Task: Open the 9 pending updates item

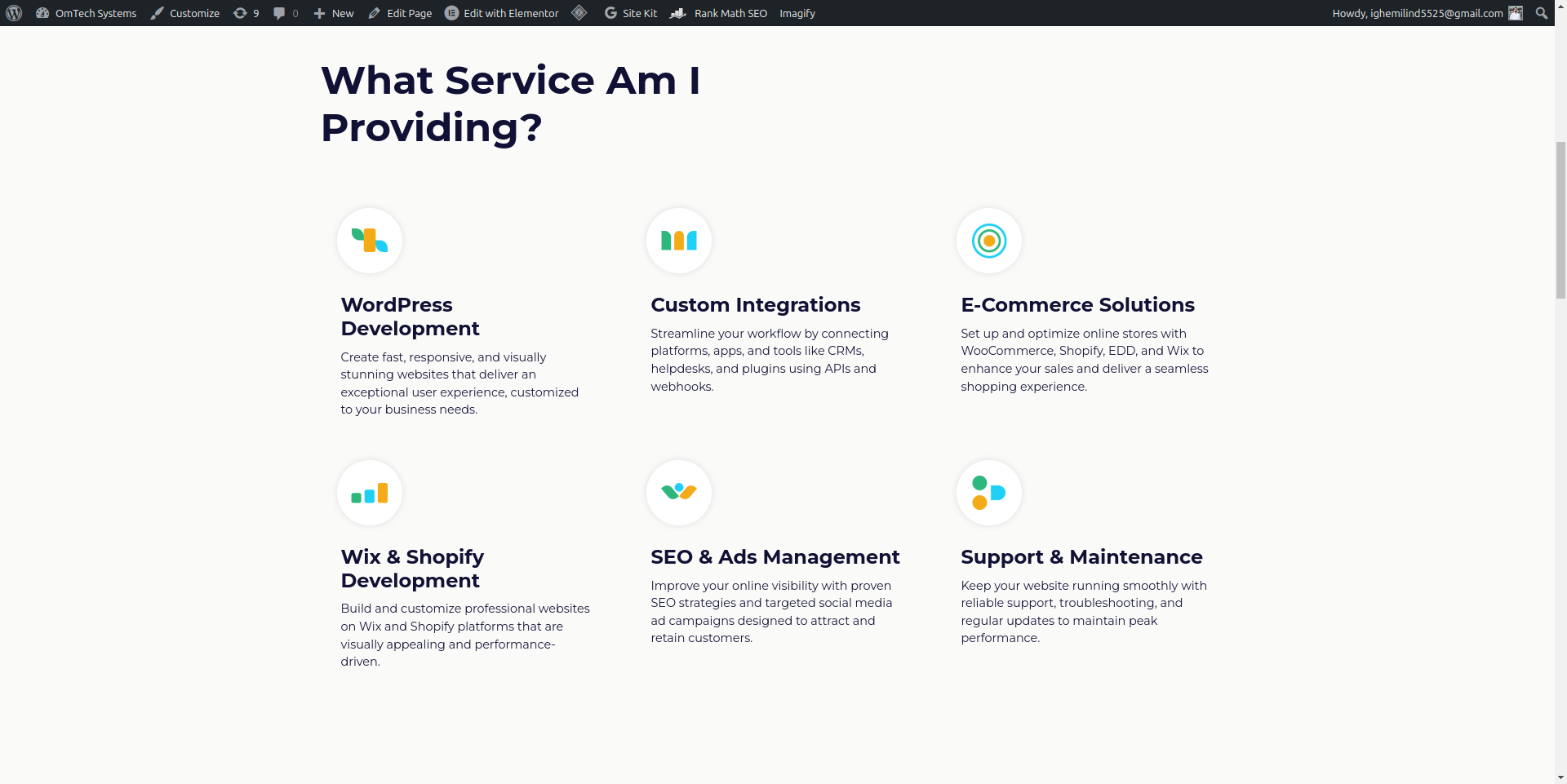Action: 246,13
